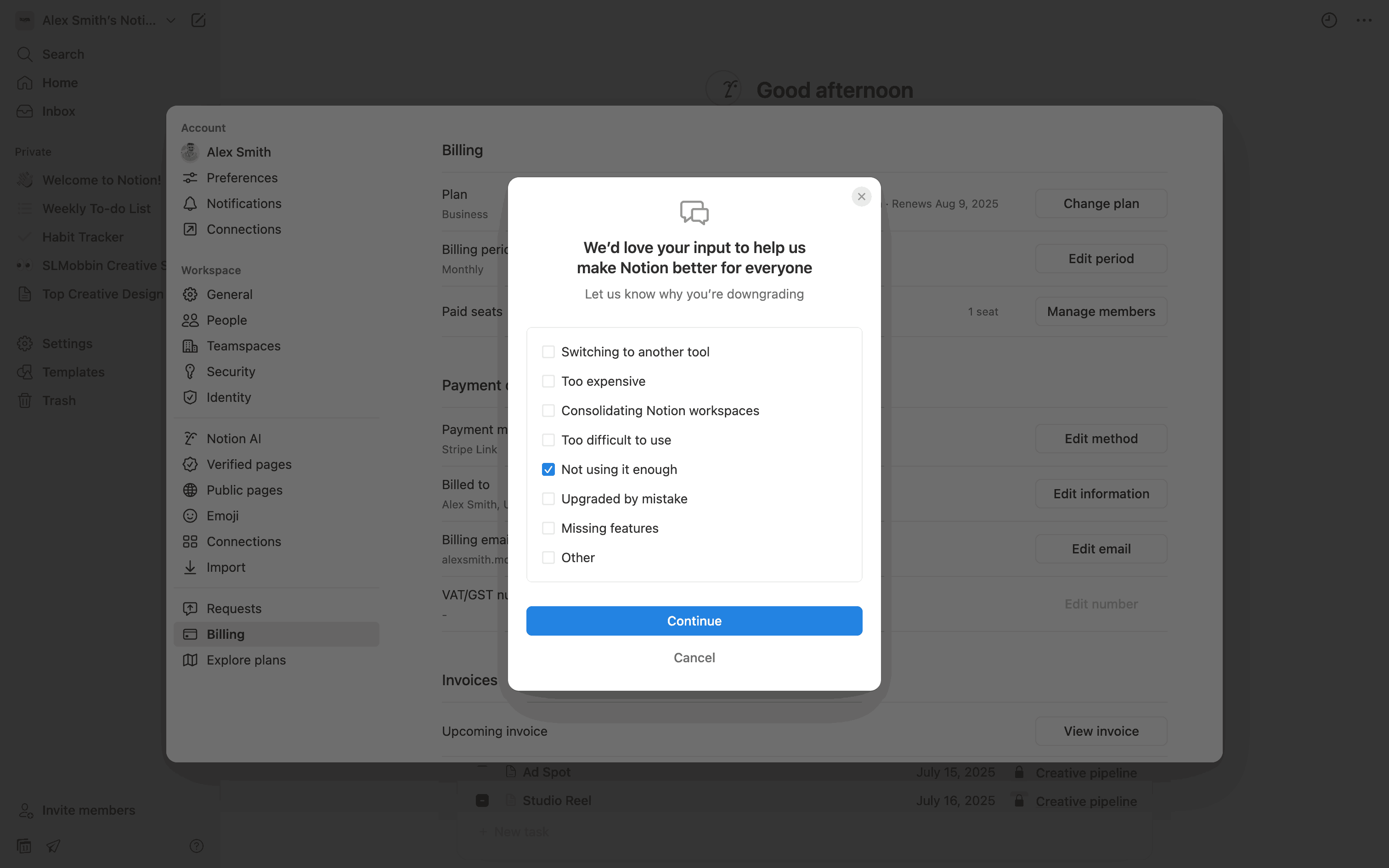The height and width of the screenshot is (868, 1389).
Task: Click the three-dot more menu icon
Action: coord(1364,21)
